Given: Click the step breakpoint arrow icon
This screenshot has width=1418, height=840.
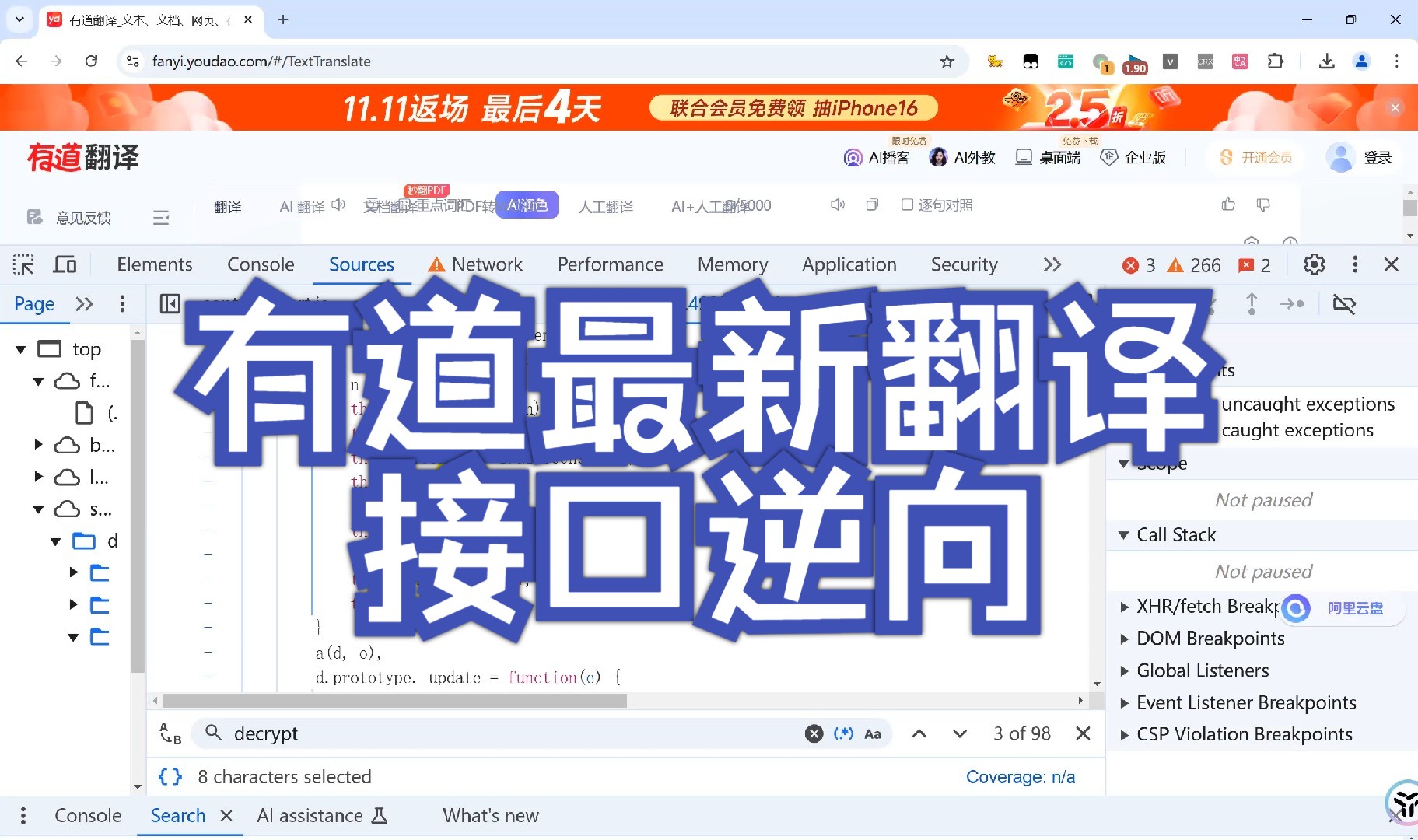Looking at the screenshot, I should 1292,303.
